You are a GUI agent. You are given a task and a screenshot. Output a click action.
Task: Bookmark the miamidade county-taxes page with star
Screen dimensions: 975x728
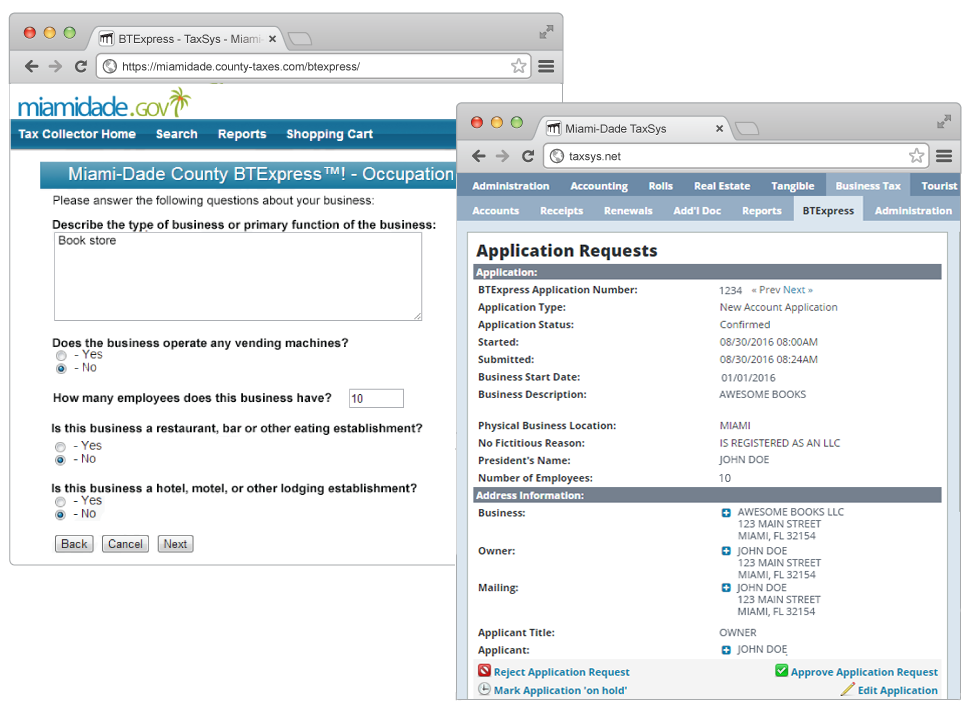coord(518,66)
